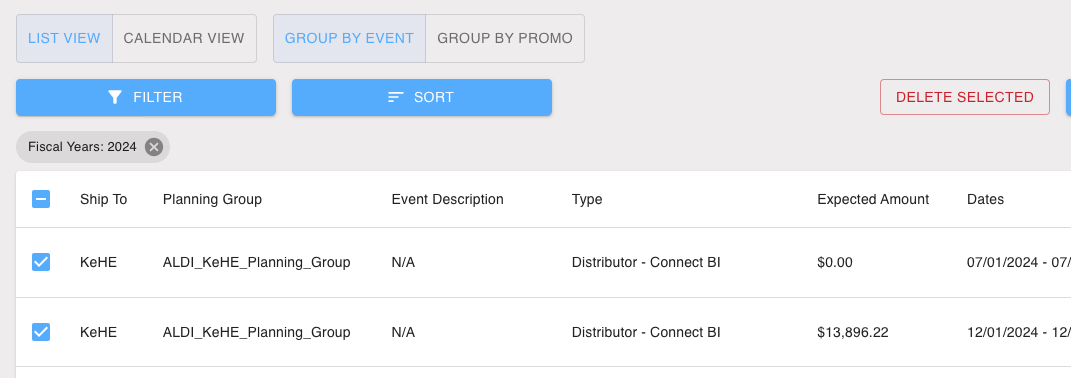Click the Fiscal Years: 2024 chip label
Image resolution: width=1071 pixels, height=378 pixels.
[x=82, y=147]
